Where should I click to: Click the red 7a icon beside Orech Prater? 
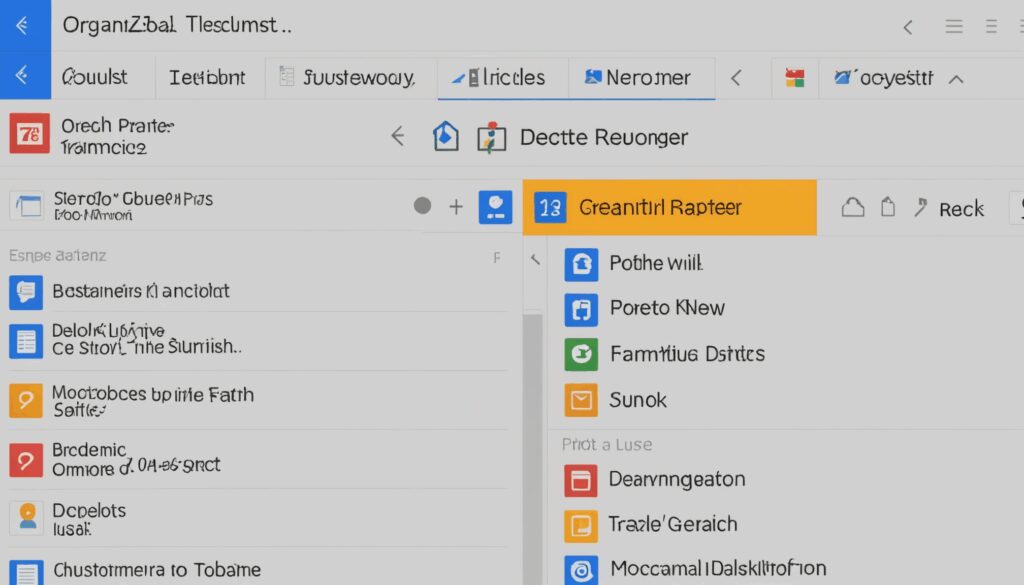29,135
